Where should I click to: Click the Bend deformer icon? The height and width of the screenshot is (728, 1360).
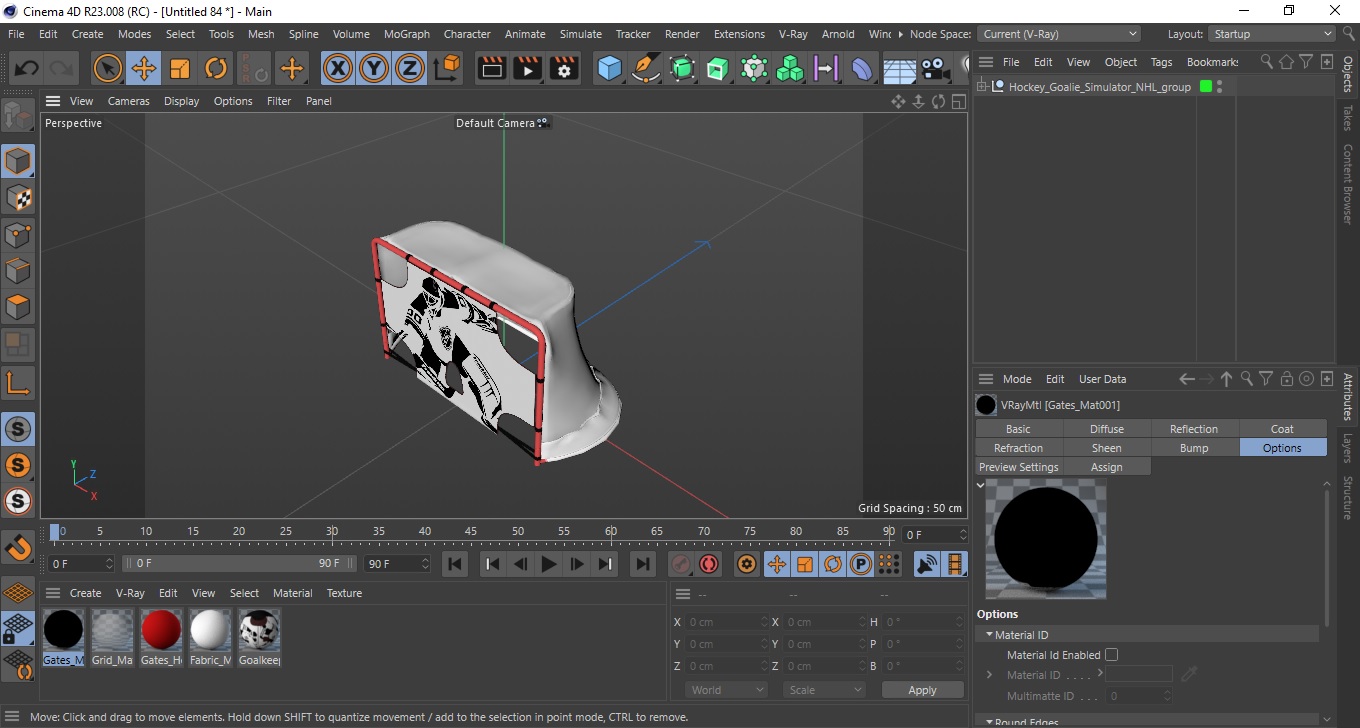(861, 69)
